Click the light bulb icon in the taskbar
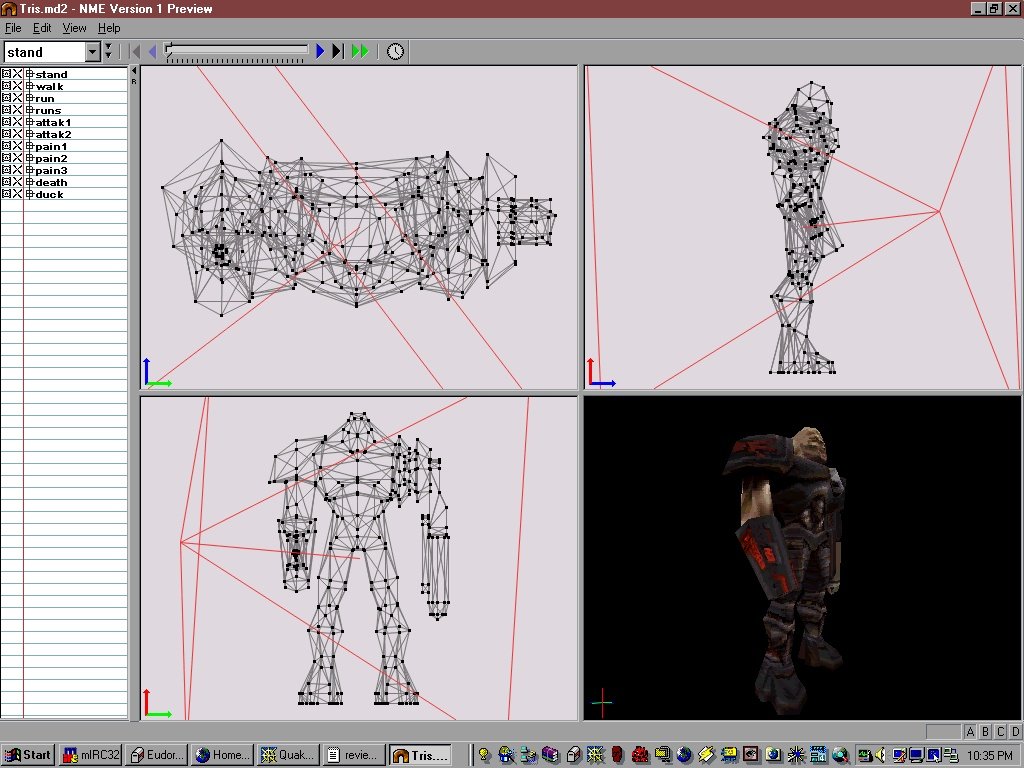Viewport: 1024px width, 768px height. pyautogui.click(x=484, y=755)
